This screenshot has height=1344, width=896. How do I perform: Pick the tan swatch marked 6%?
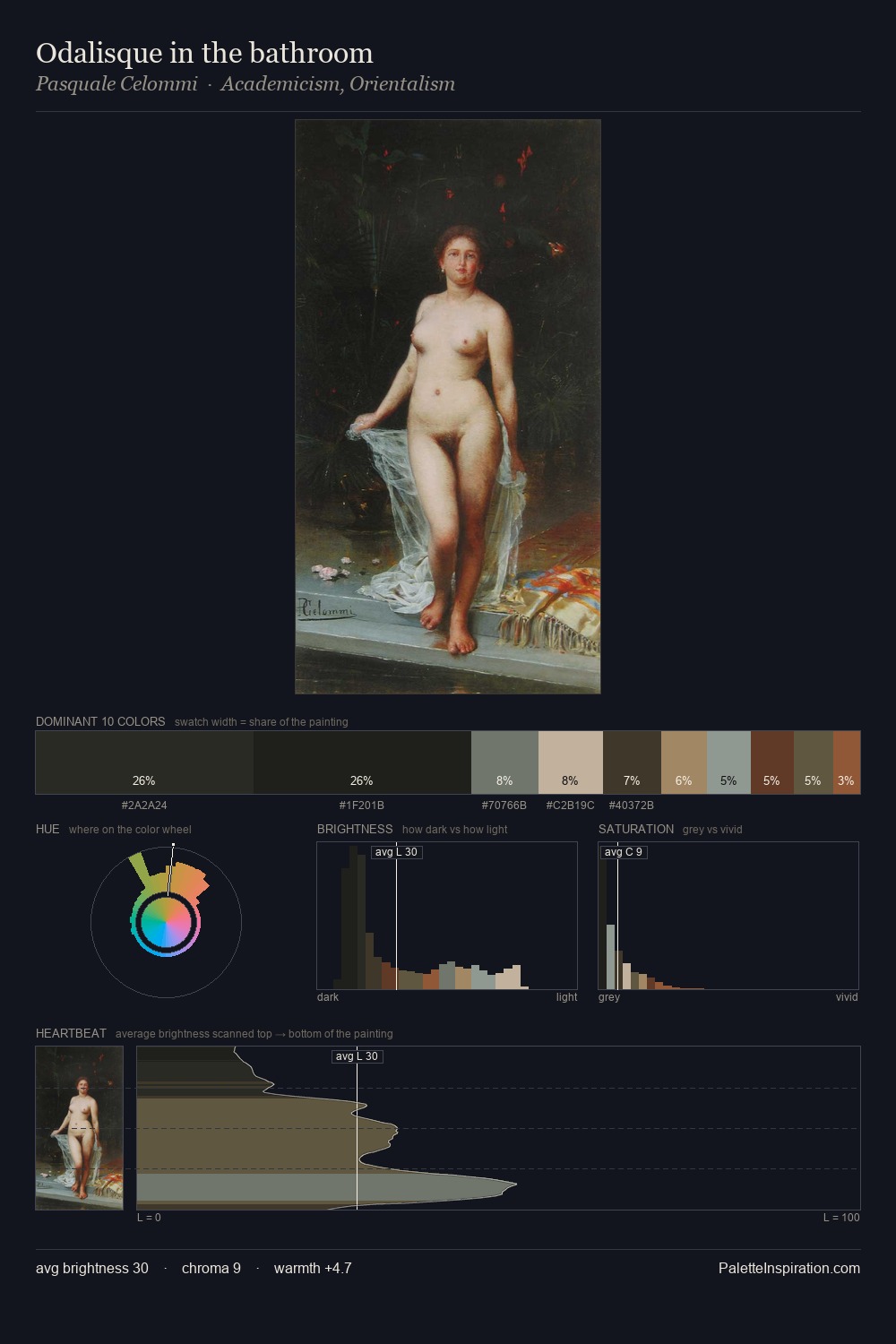(684, 762)
